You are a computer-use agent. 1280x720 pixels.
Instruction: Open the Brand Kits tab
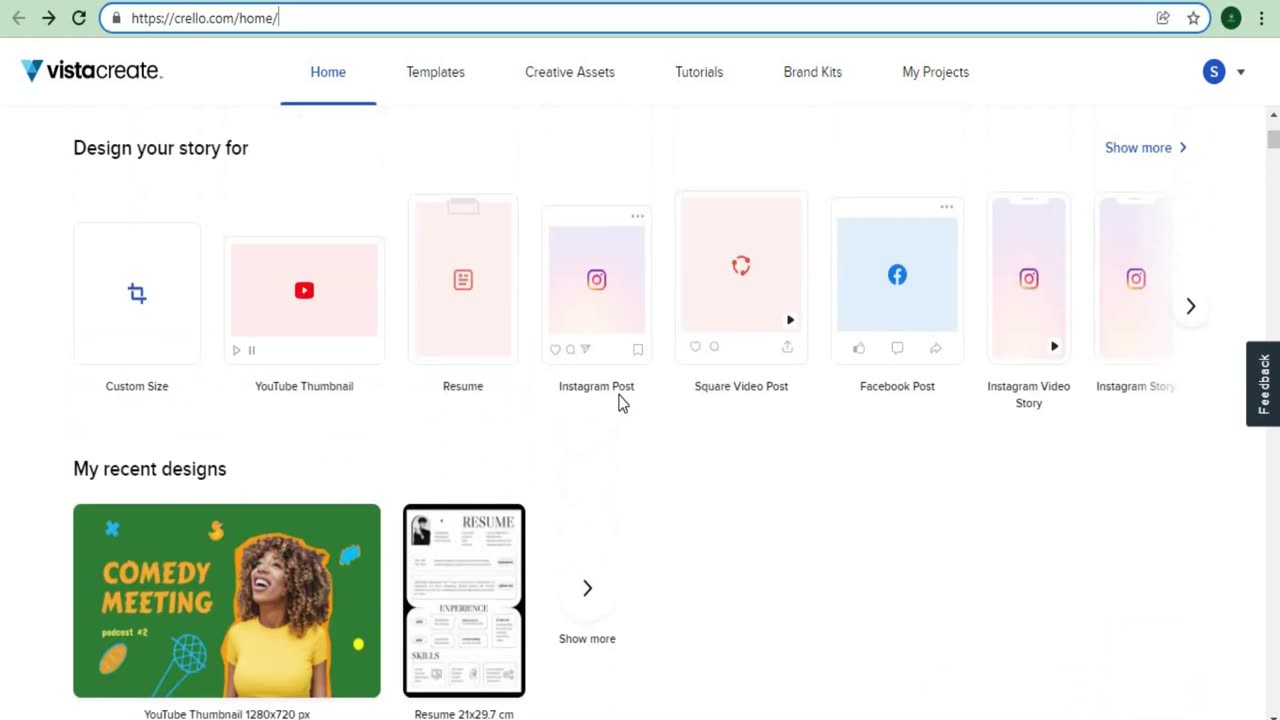pyautogui.click(x=813, y=72)
